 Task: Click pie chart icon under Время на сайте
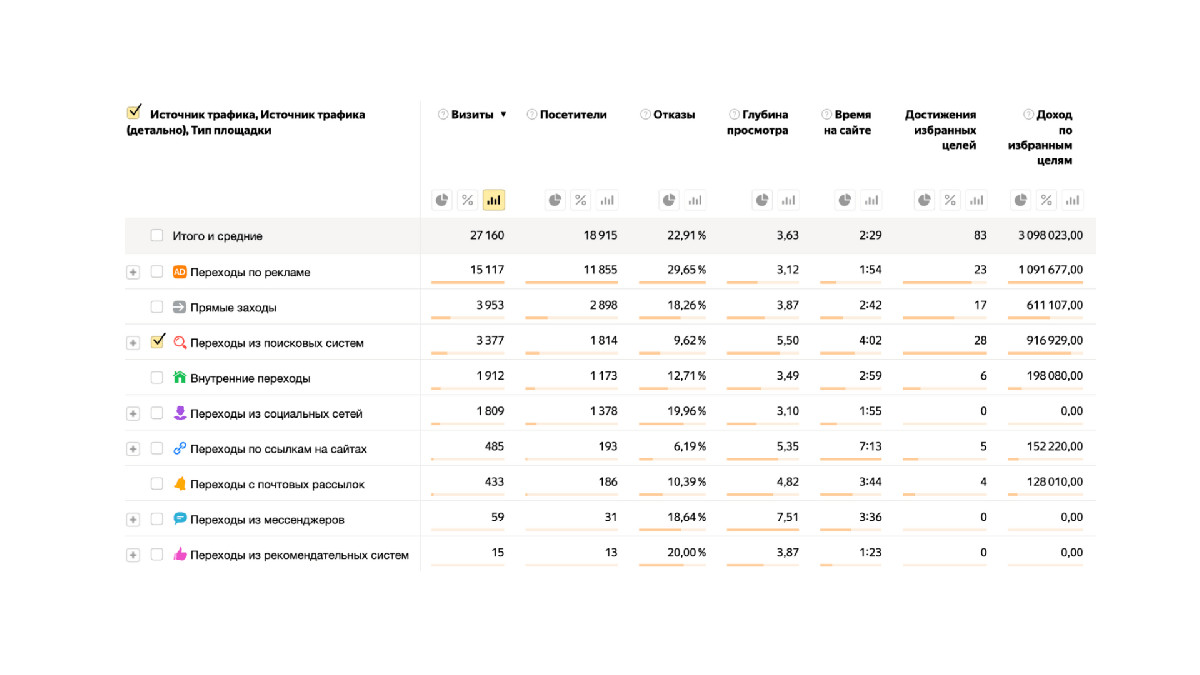coord(845,201)
